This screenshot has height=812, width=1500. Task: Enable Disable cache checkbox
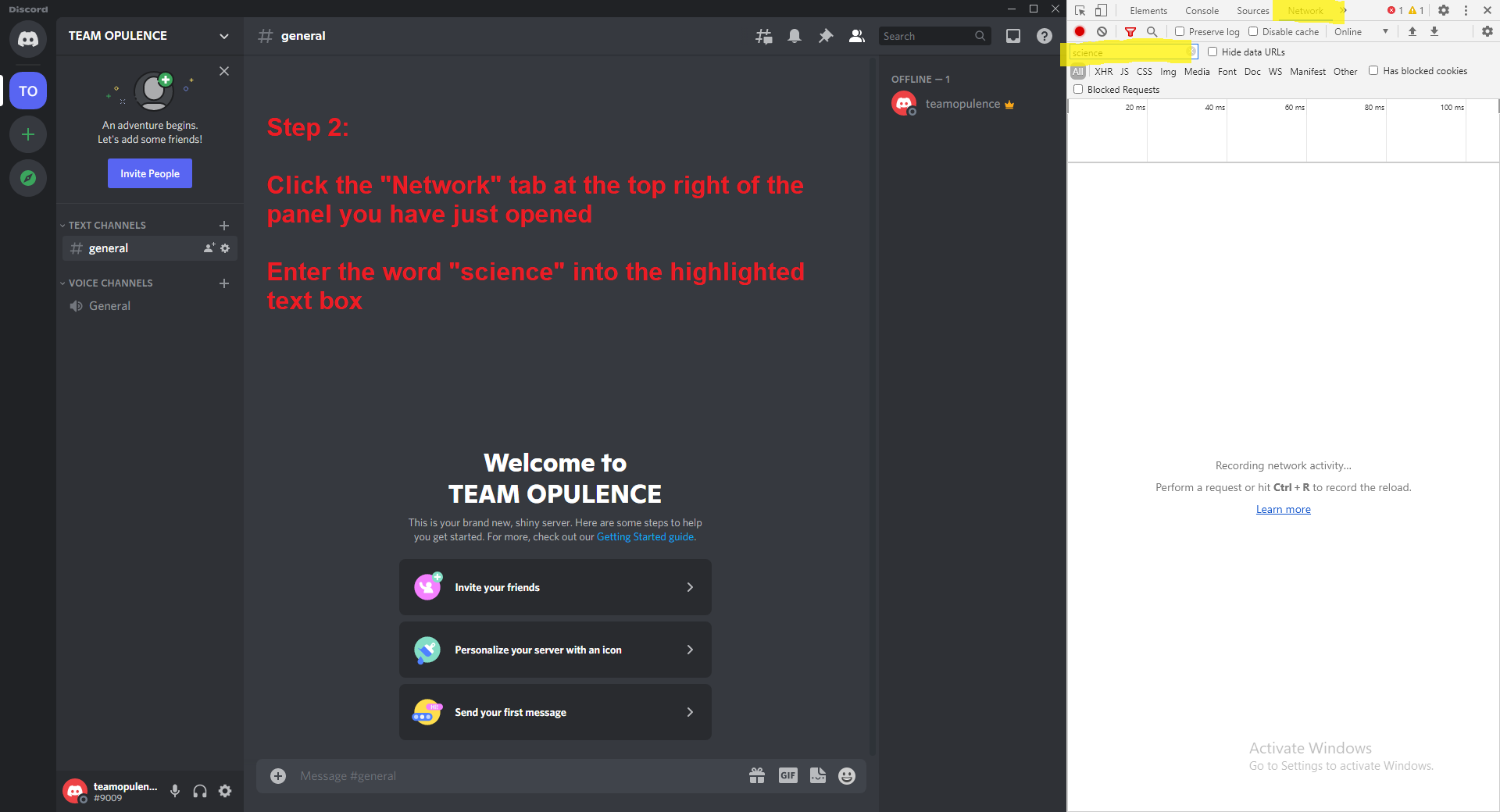pyautogui.click(x=1253, y=31)
